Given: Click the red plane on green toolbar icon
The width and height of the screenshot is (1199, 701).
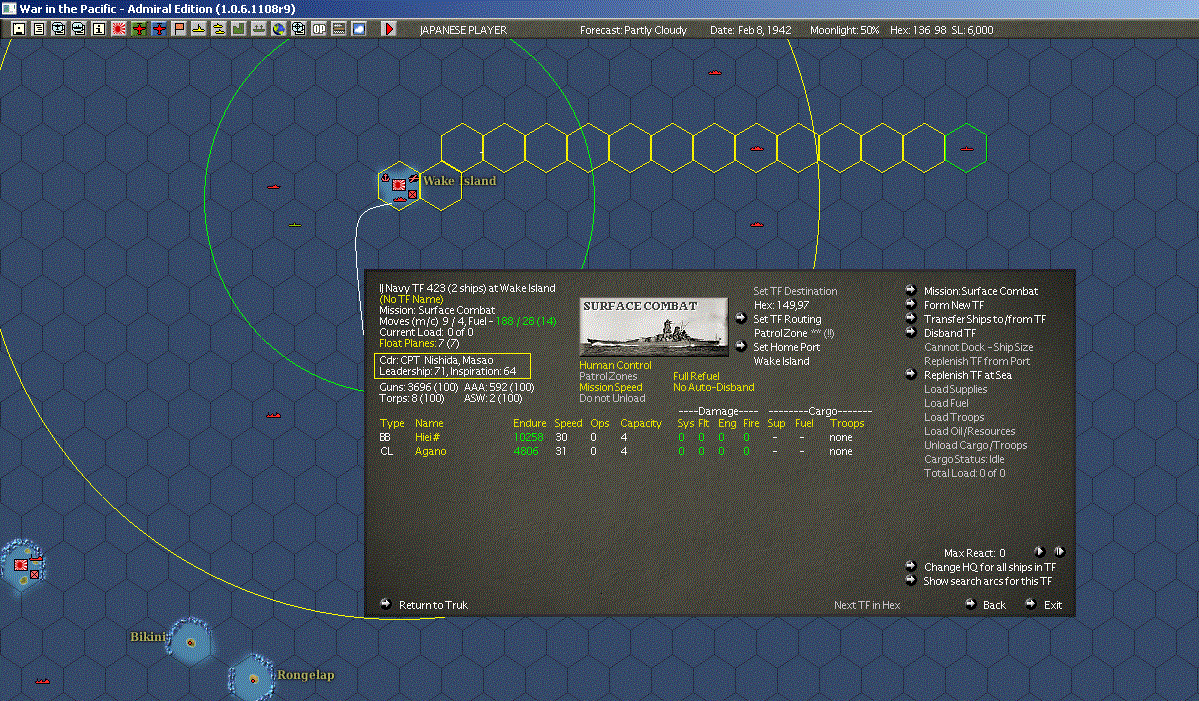Looking at the screenshot, I should coord(138,29).
